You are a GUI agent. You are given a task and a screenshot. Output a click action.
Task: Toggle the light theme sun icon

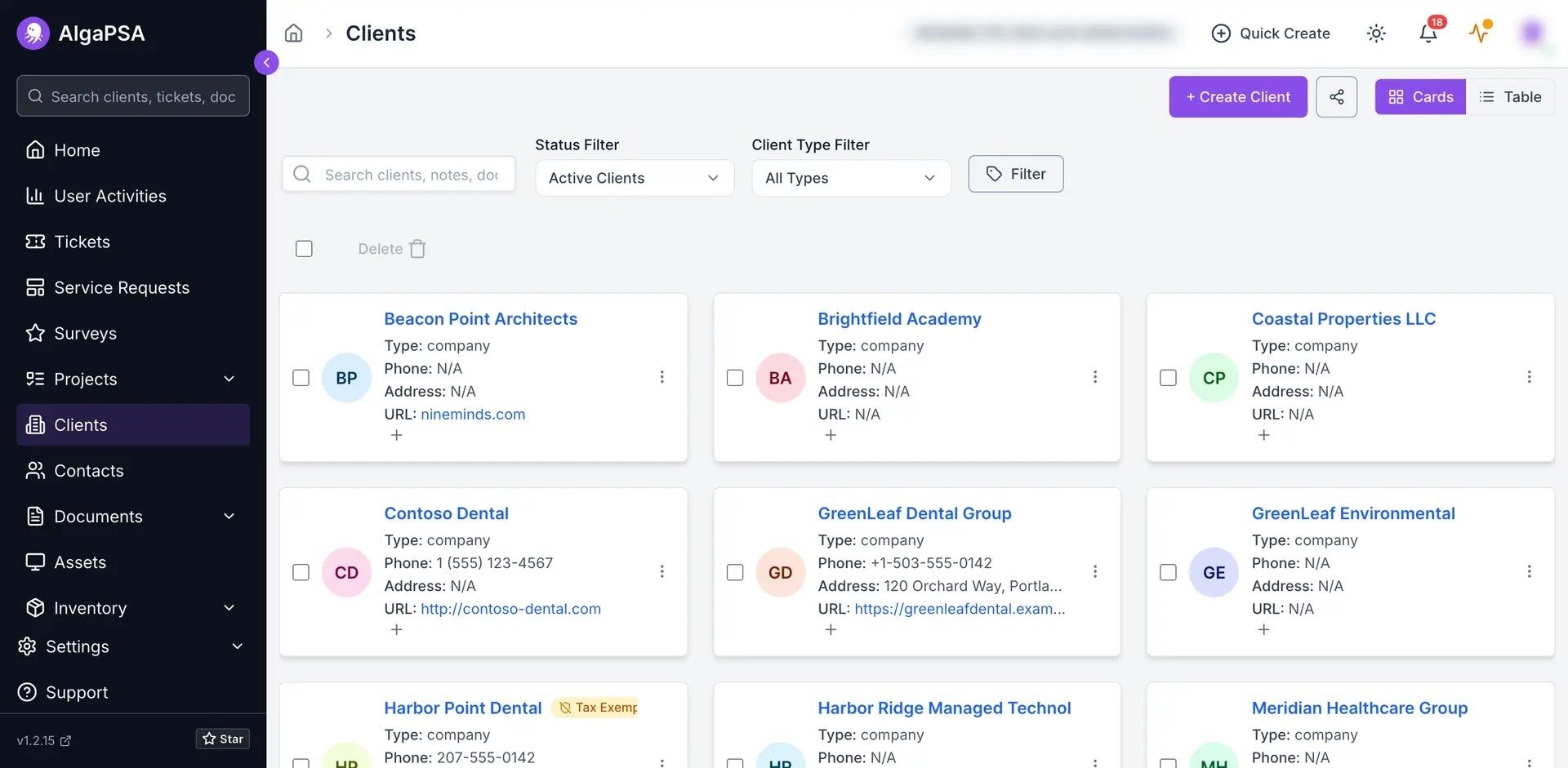pos(1376,33)
